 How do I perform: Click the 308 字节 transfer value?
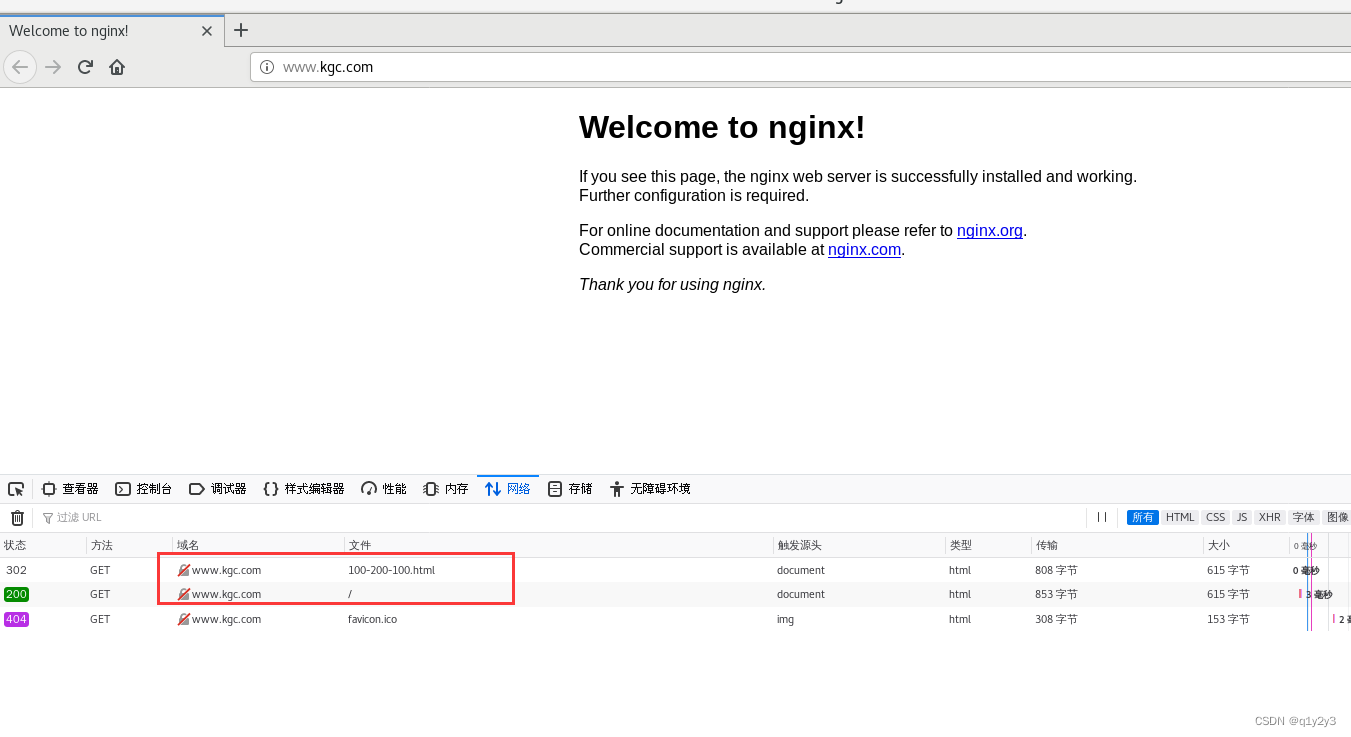[1056, 619]
